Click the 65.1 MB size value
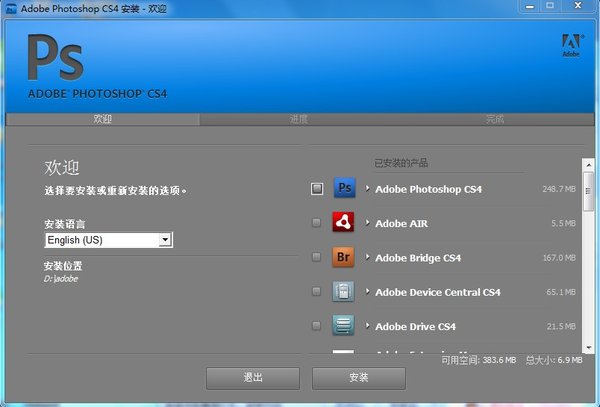 point(561,292)
